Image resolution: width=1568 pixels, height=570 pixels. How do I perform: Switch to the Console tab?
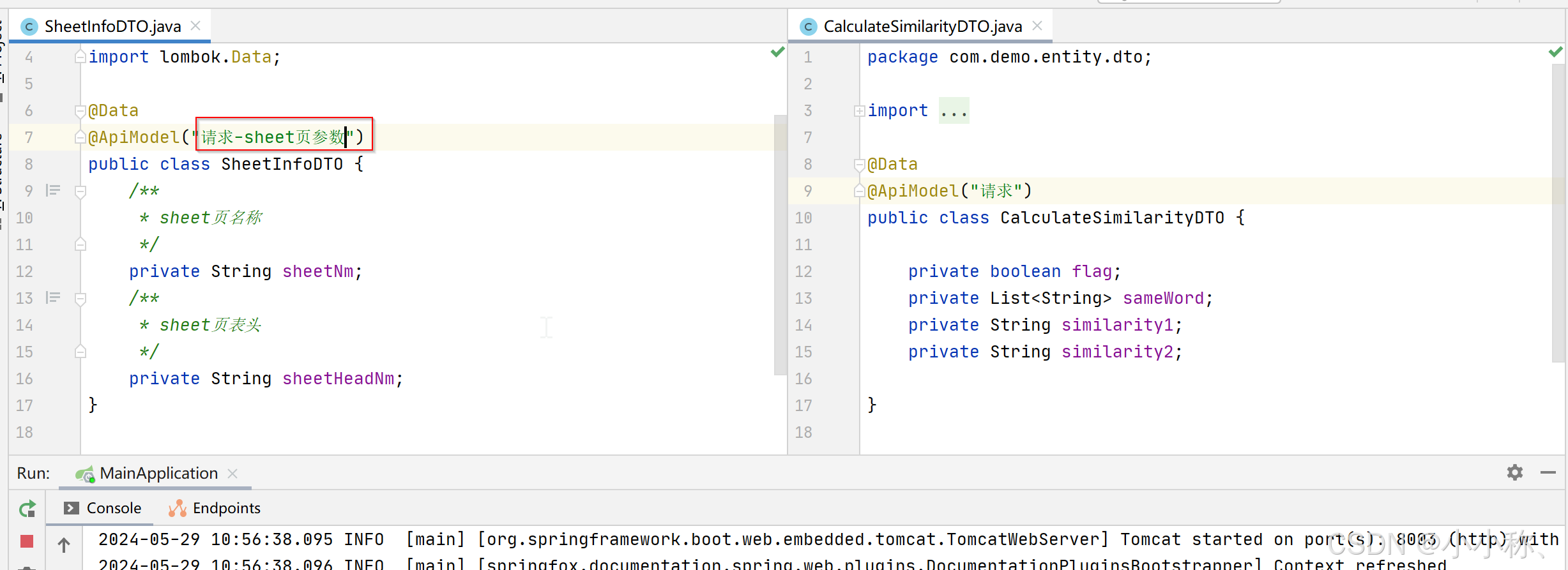pyautogui.click(x=114, y=508)
